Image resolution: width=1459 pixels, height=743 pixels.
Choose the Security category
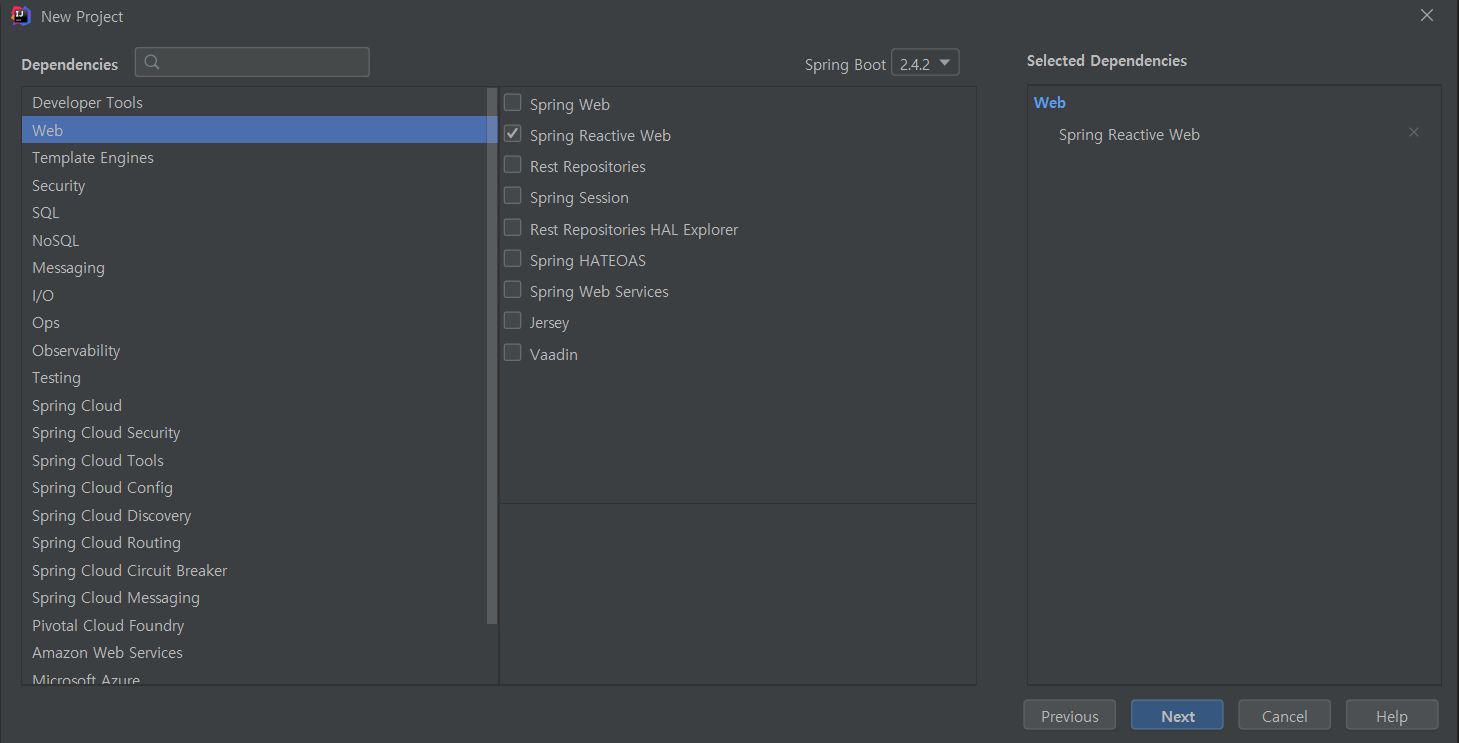[254, 185]
